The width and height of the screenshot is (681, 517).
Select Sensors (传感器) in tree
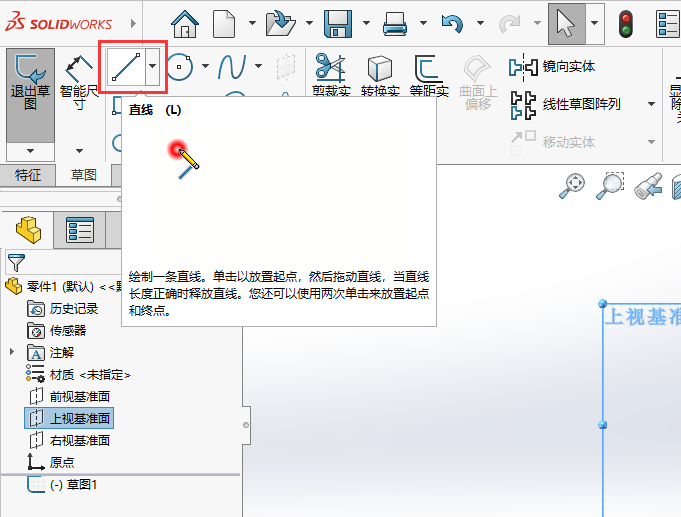tap(57, 331)
